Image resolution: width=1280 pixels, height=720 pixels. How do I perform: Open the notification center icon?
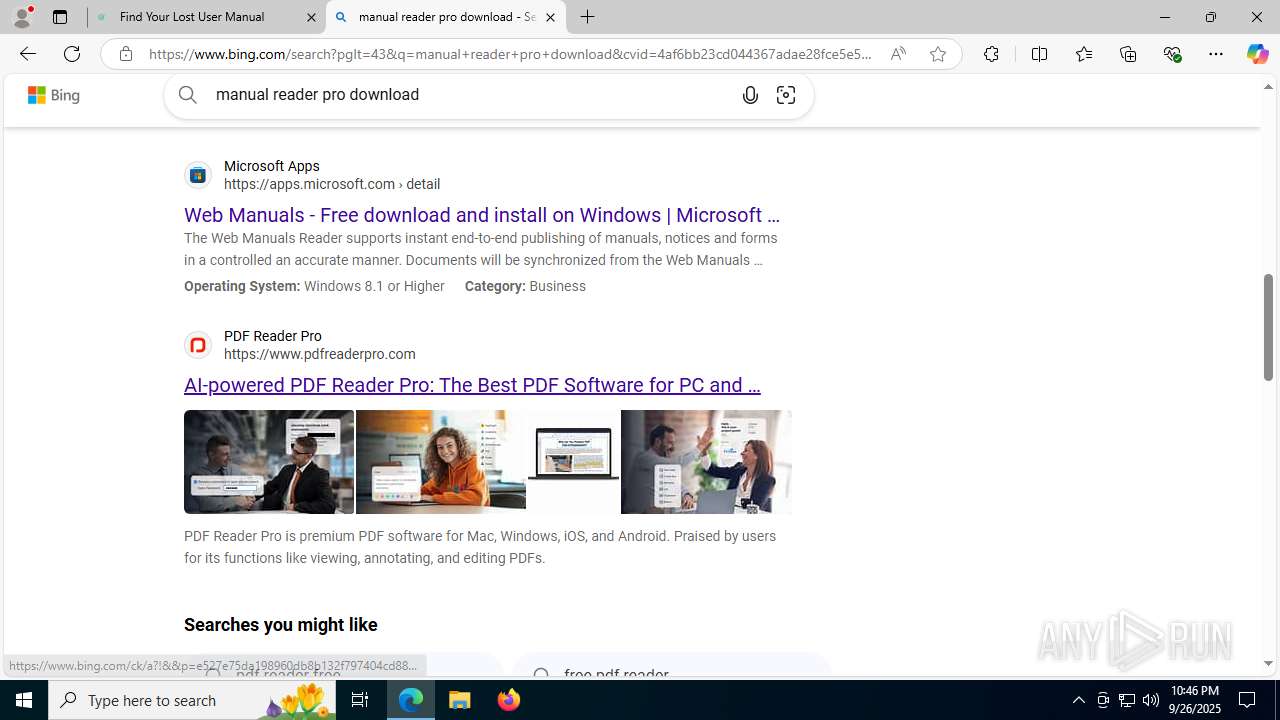(1248, 700)
